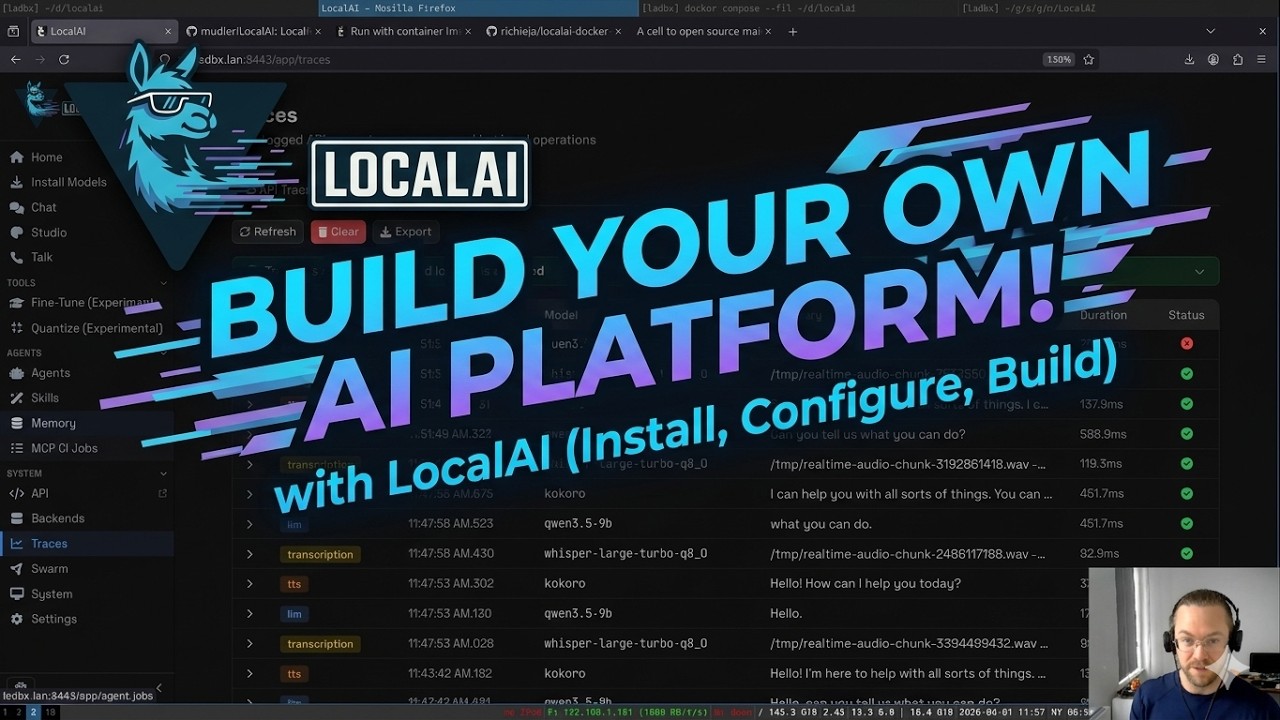The width and height of the screenshot is (1280, 720).
Task: Reload the current page
Action: pyautogui.click(x=64, y=59)
